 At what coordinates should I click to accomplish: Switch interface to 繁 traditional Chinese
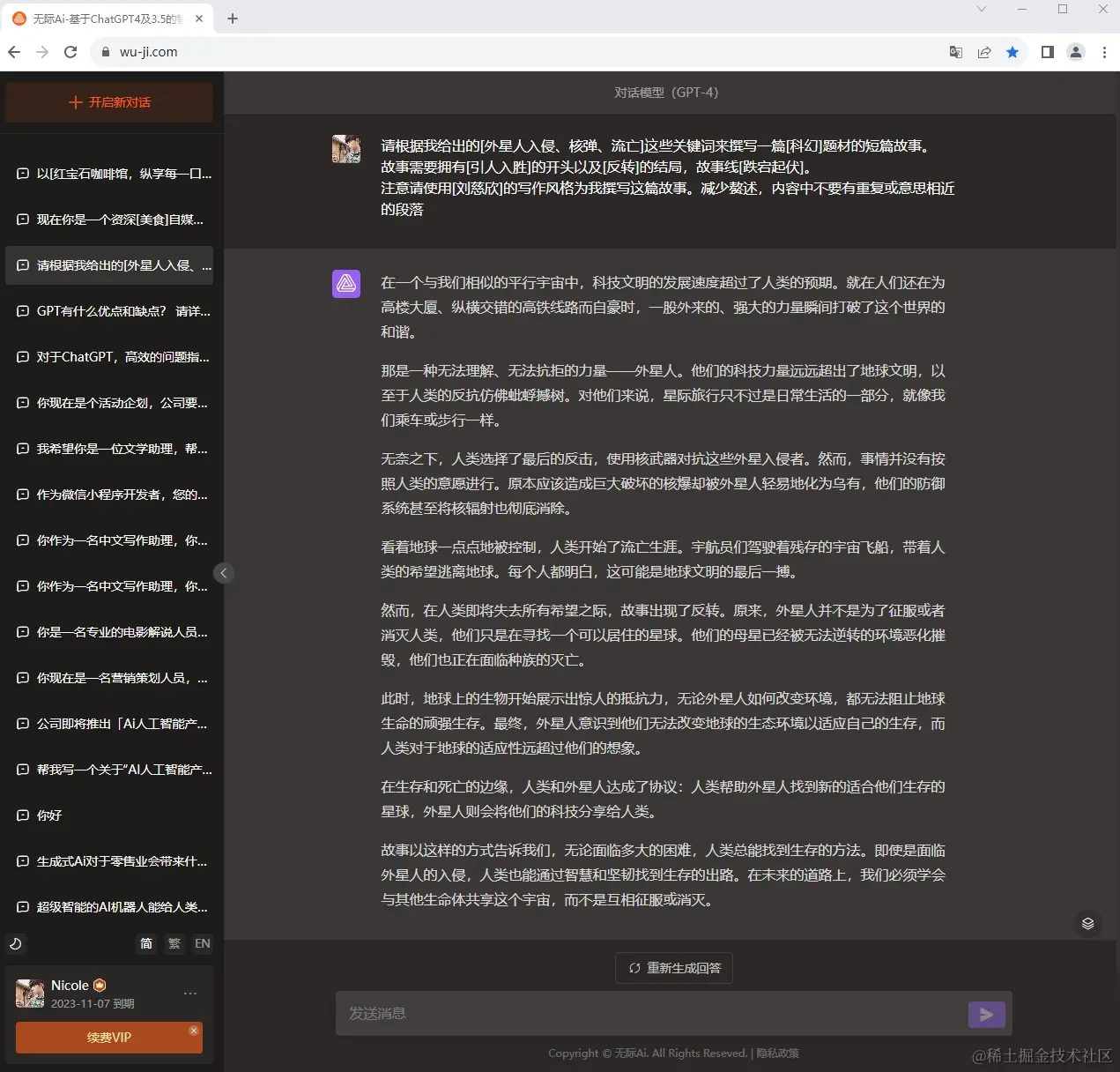click(174, 943)
